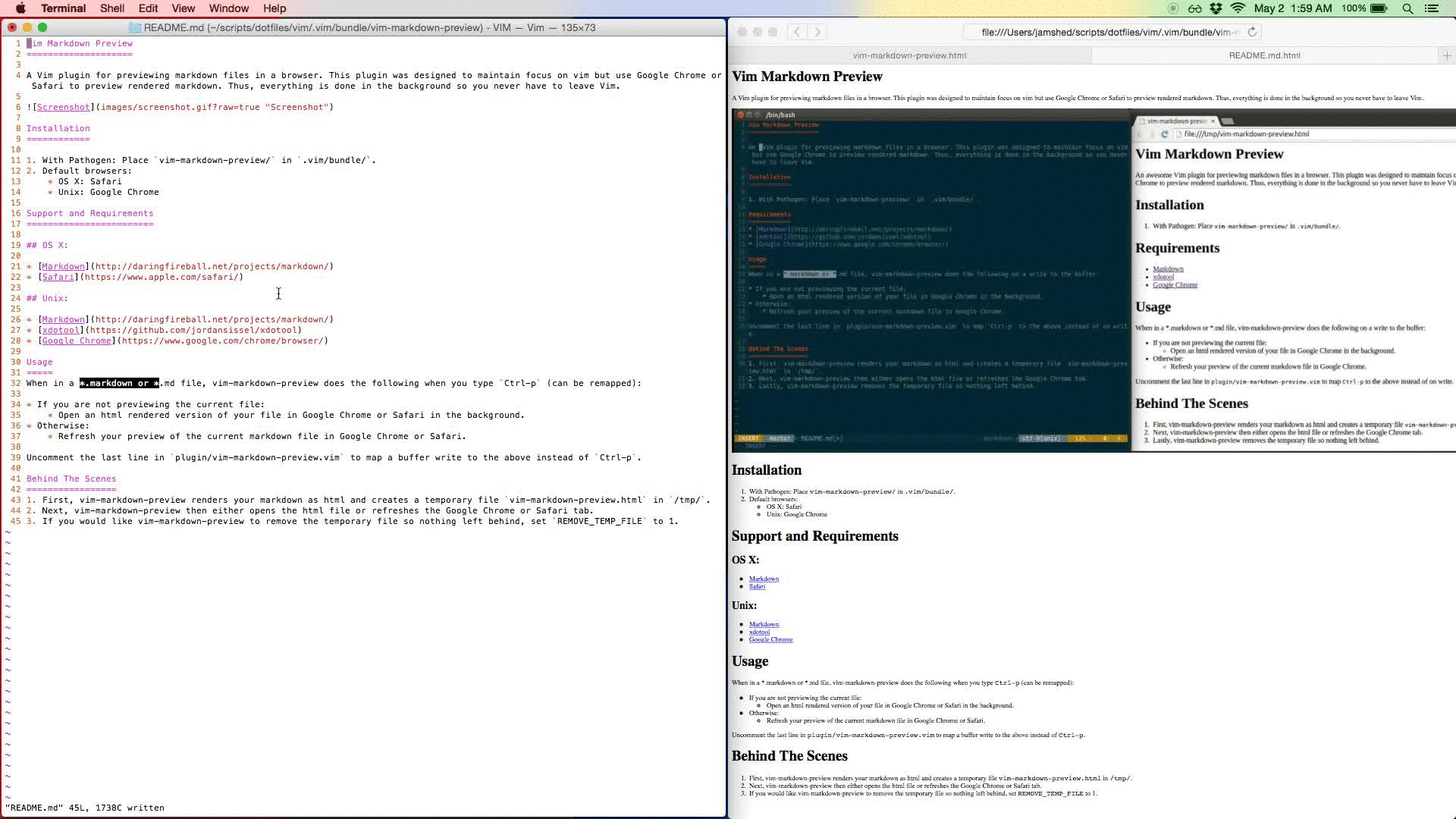Click Safari's forward navigation arrow

tap(817, 32)
